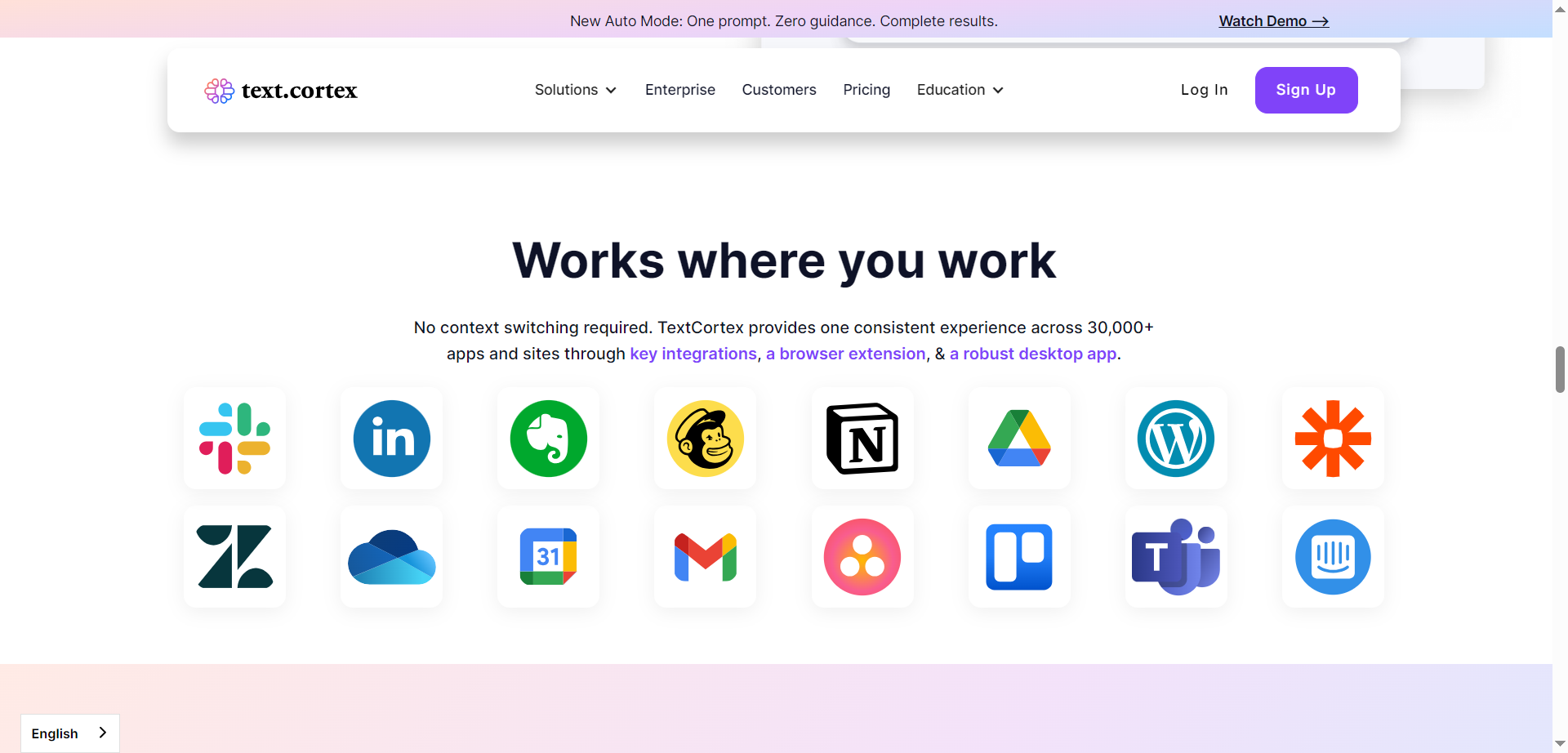Expand the Solutions dropdown menu
The image size is (1568, 753).
click(x=576, y=90)
